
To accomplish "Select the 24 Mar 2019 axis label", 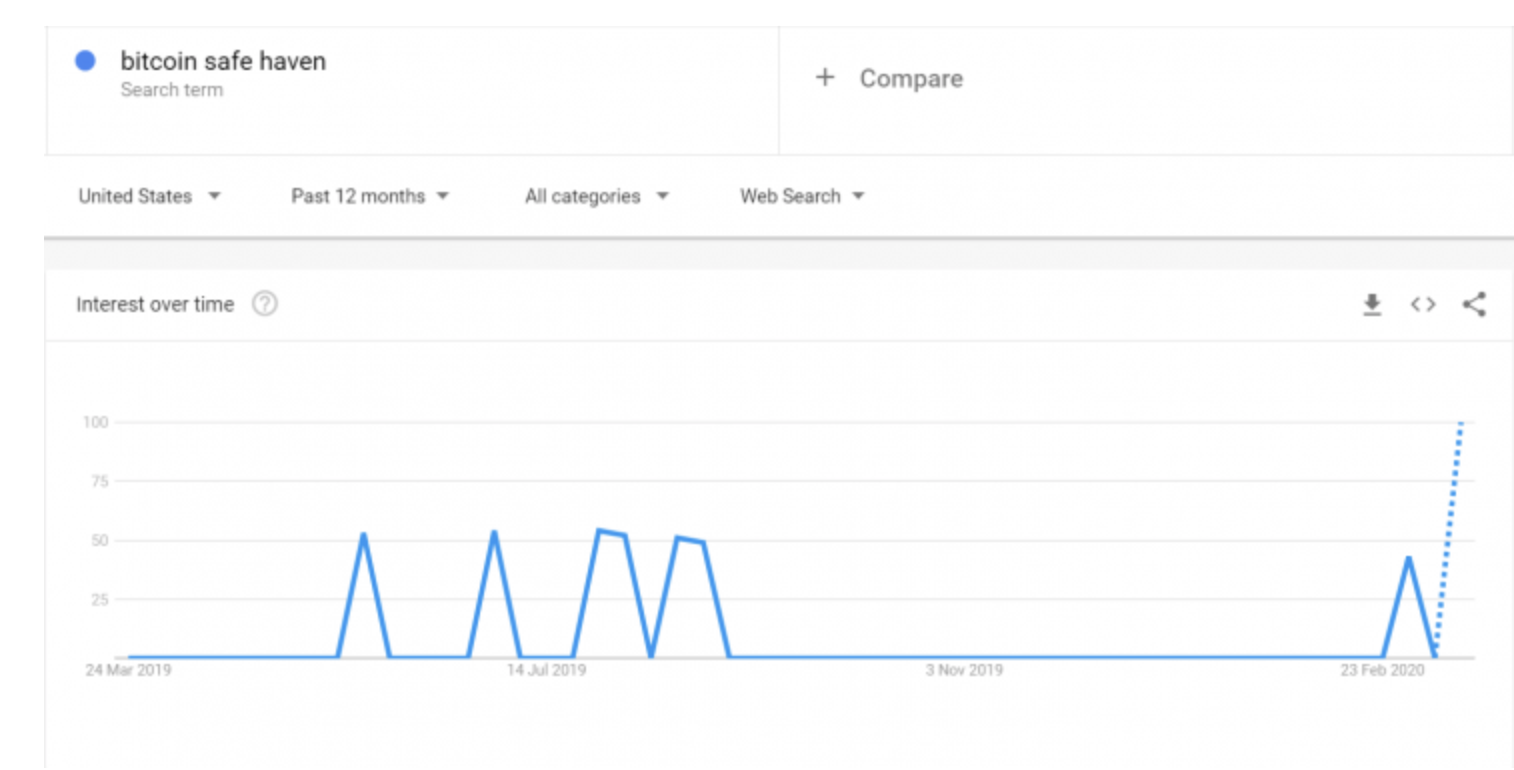I will coord(130,670).
